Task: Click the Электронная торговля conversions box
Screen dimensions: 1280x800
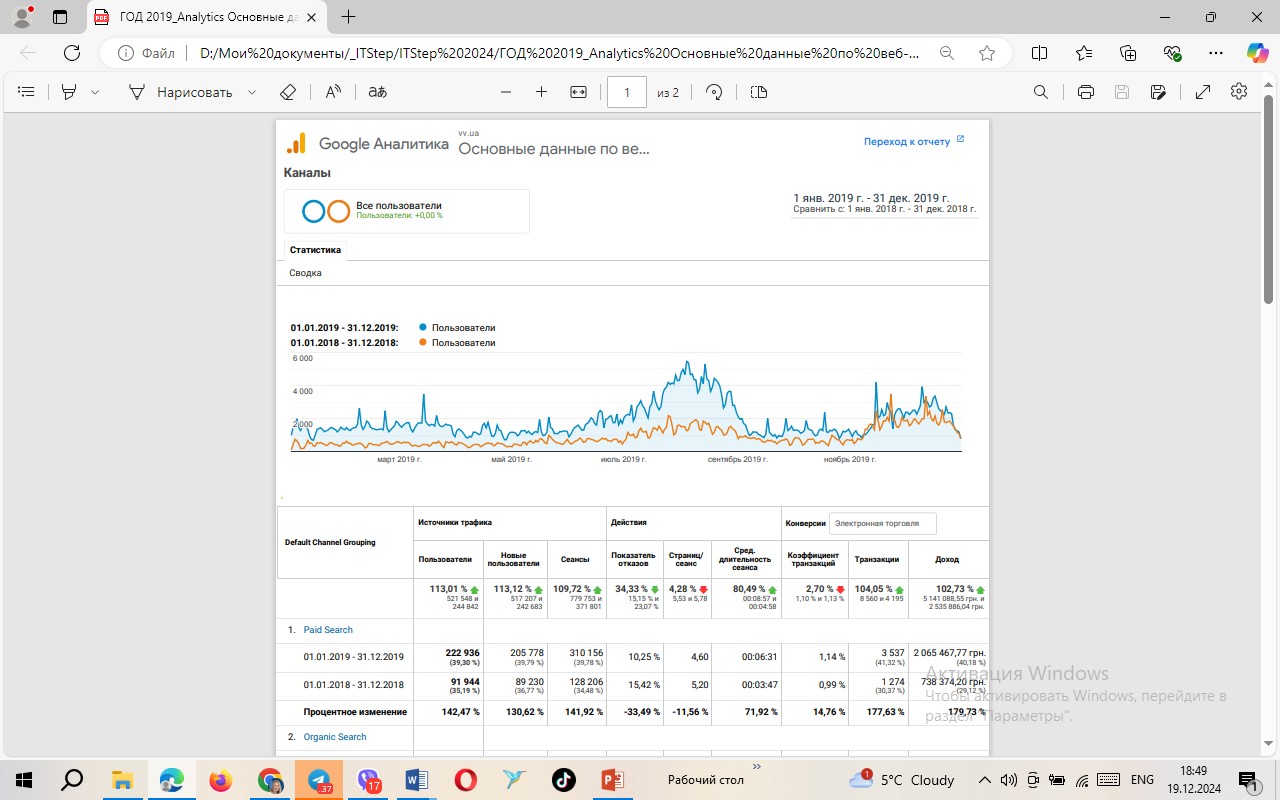Action: coord(882,523)
